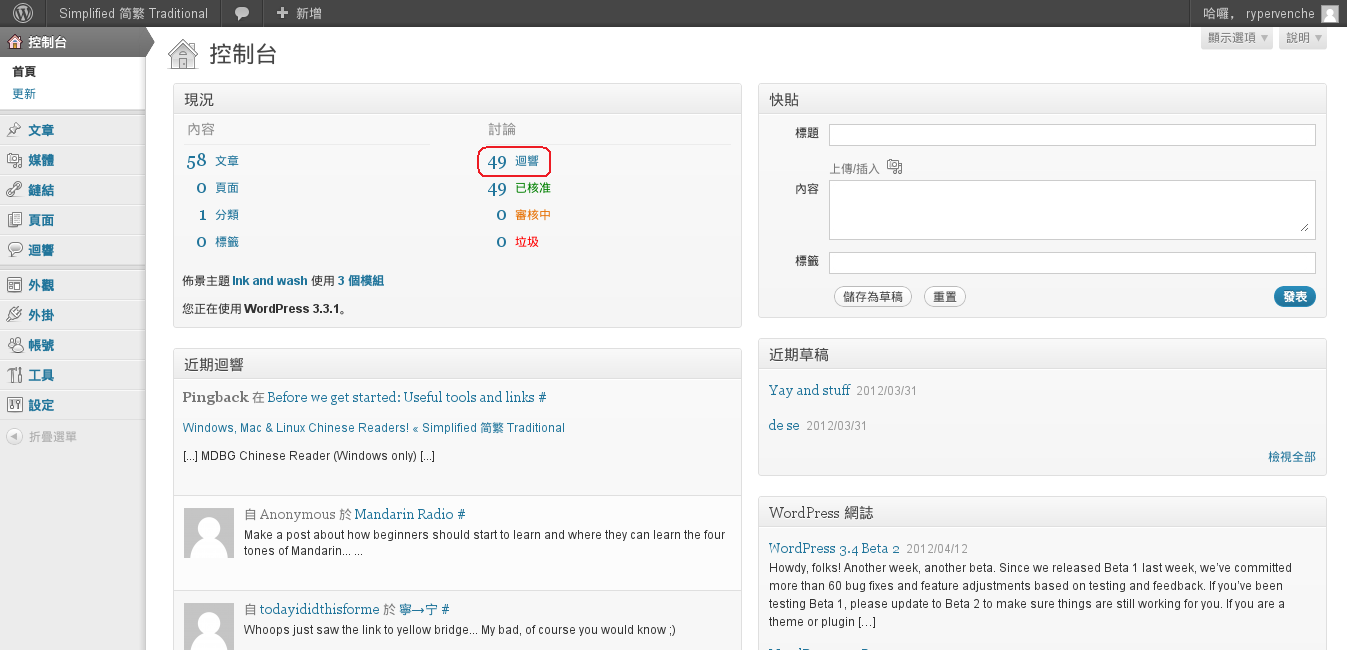Click the 設定 settings icon in sidebar

point(15,405)
